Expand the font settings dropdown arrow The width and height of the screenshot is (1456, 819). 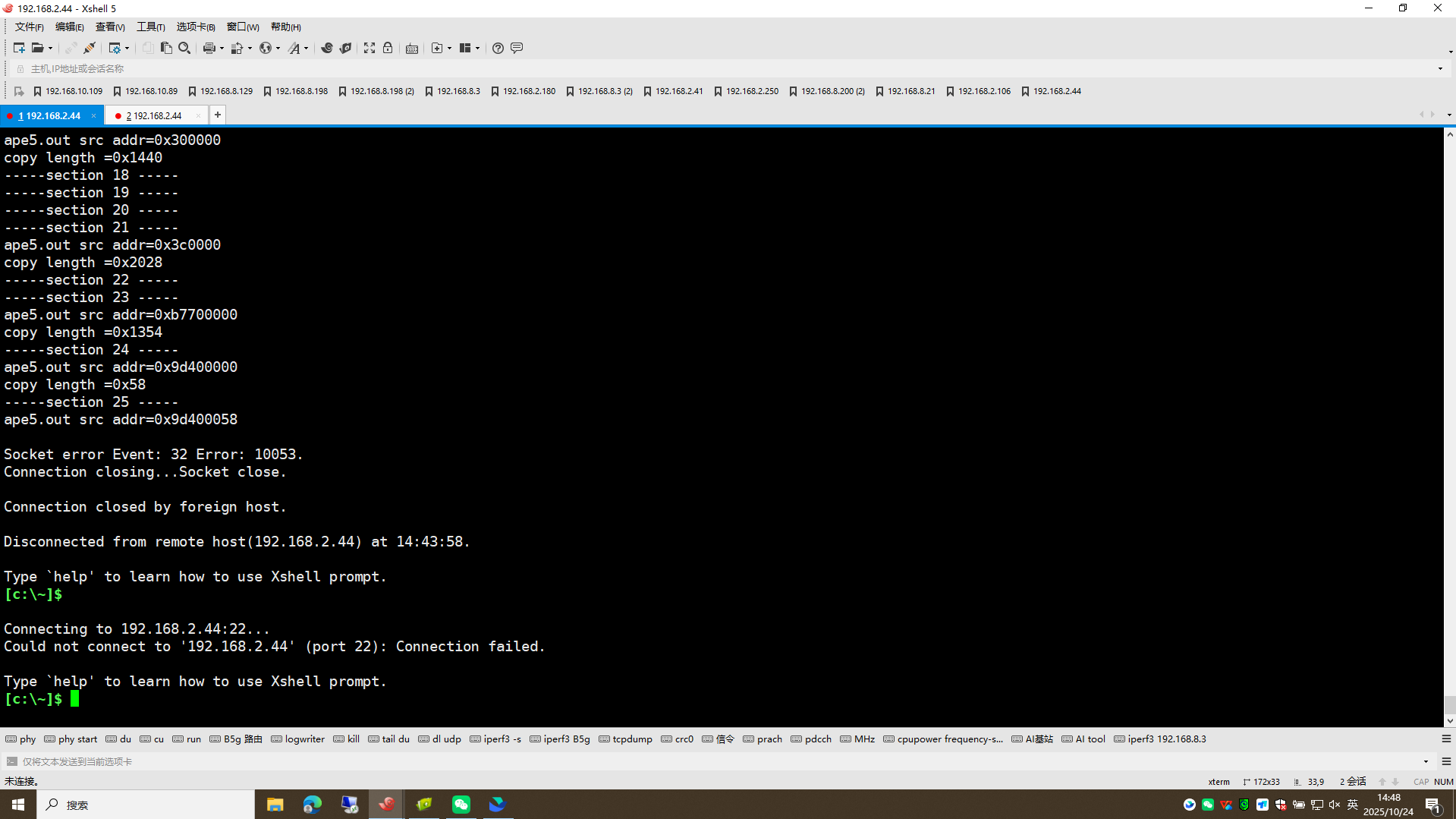[307, 49]
